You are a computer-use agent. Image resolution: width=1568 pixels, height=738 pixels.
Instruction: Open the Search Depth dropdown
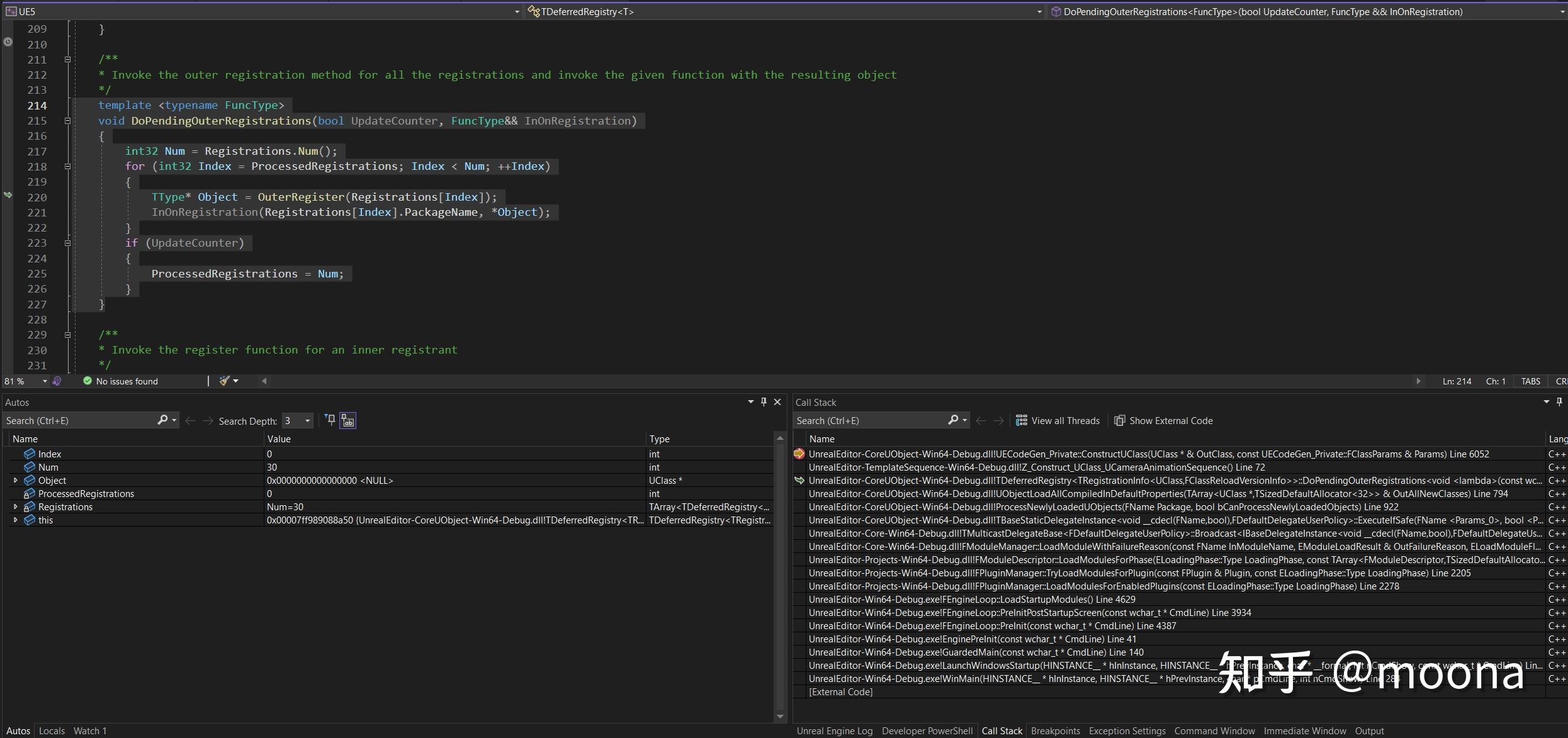tap(307, 420)
